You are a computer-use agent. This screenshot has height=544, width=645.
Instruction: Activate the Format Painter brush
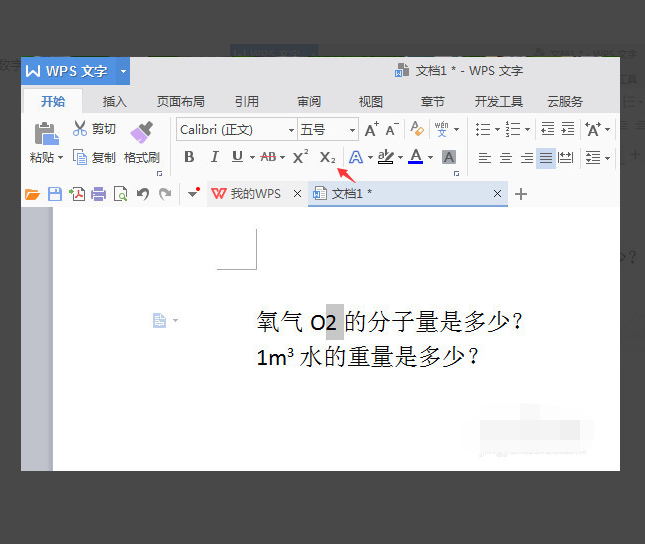(x=142, y=132)
